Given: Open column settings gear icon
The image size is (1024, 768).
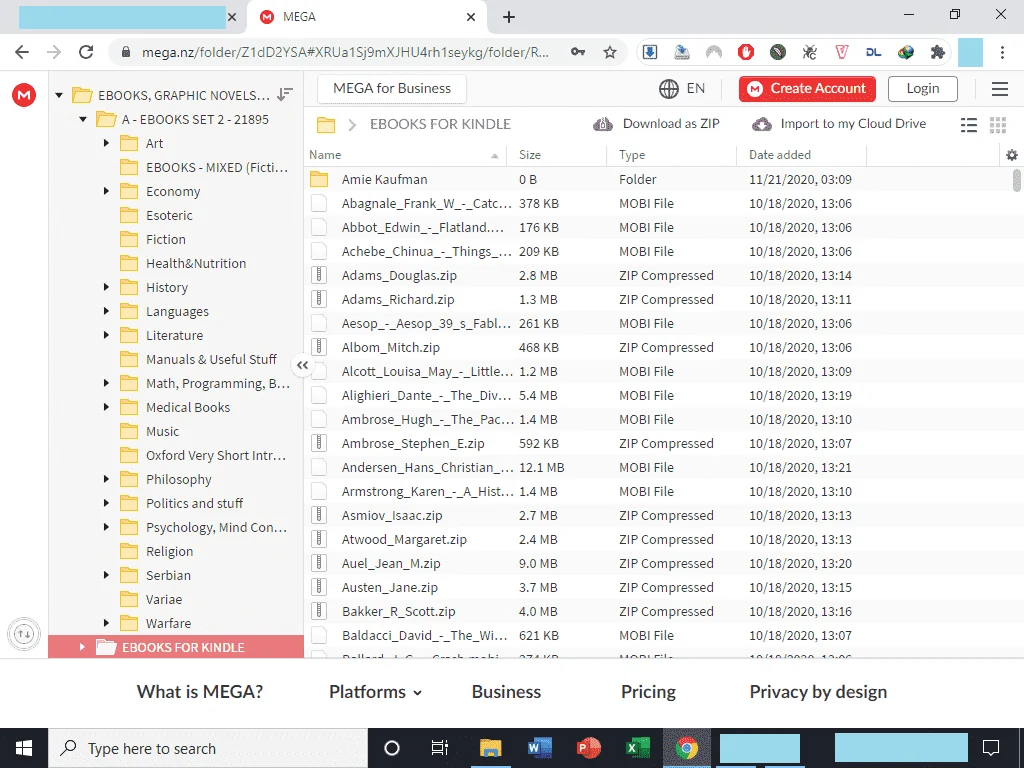Looking at the screenshot, I should [x=1012, y=155].
